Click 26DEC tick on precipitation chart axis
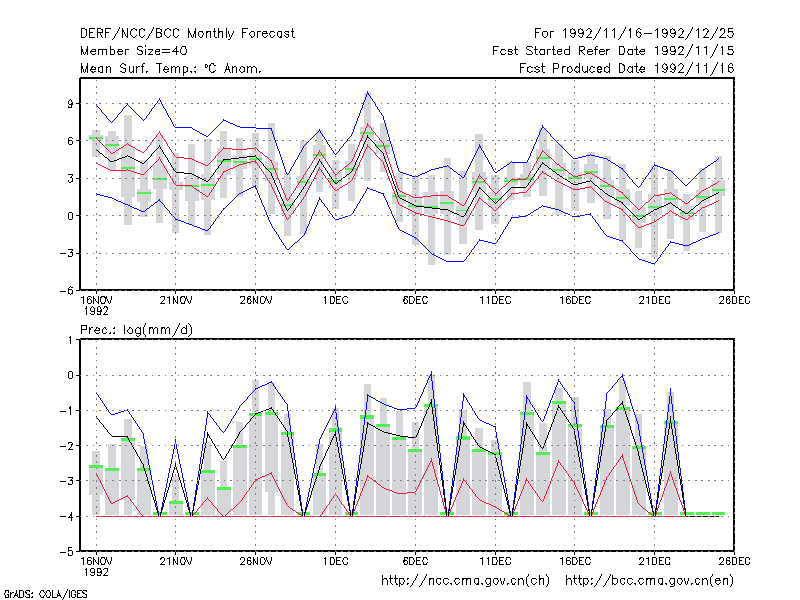Screen dimensions: 800x600 point(734,561)
